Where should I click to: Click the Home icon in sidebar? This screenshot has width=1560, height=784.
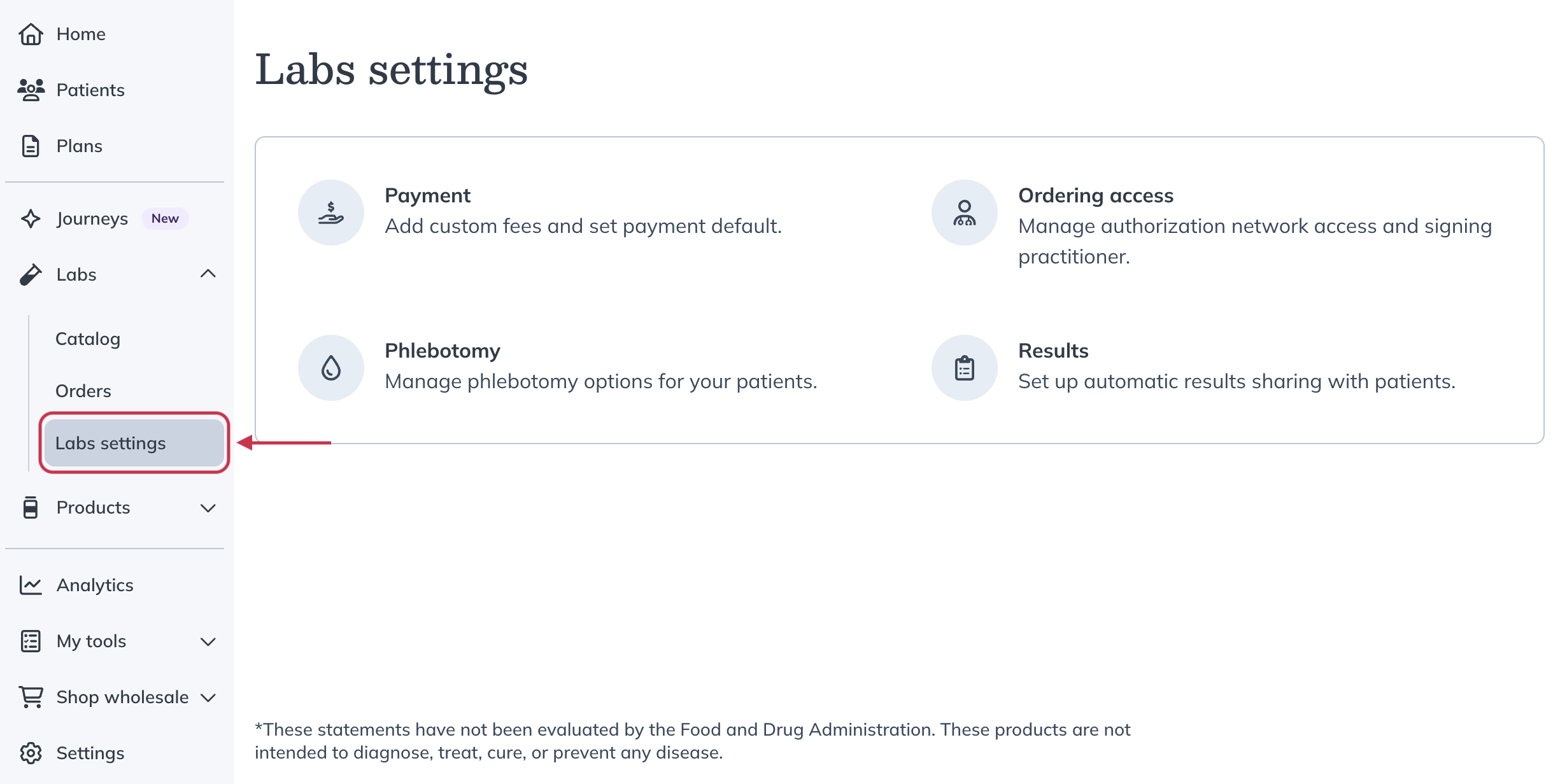[31, 34]
